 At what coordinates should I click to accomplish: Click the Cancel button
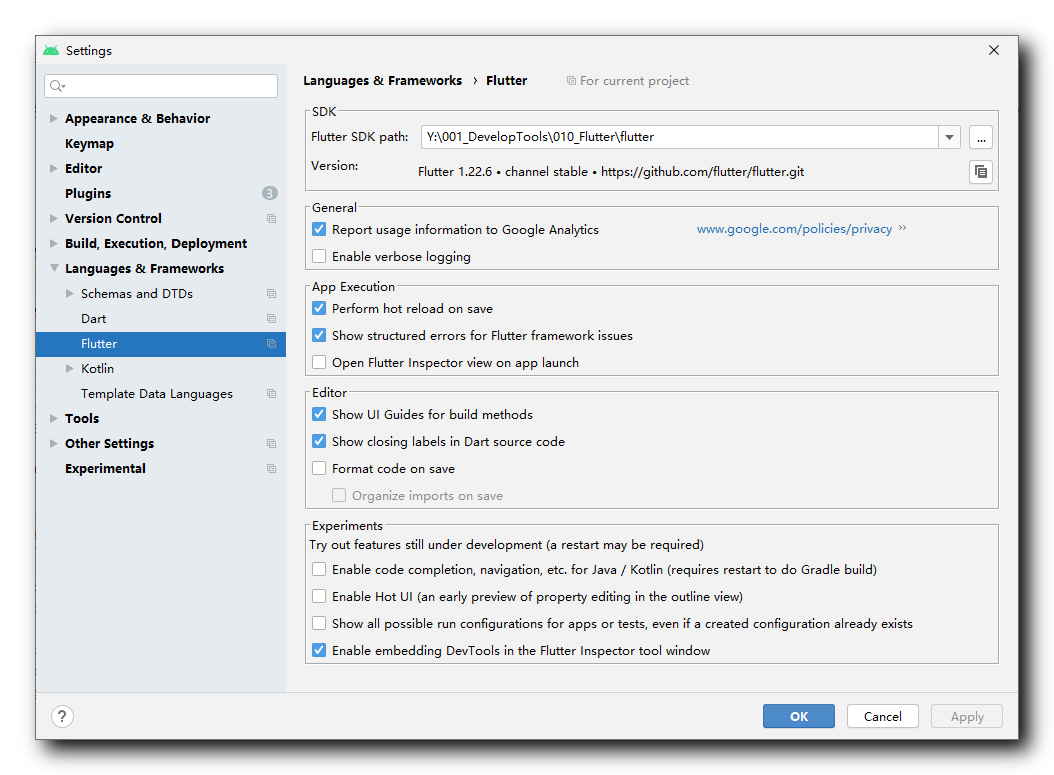tap(882, 716)
